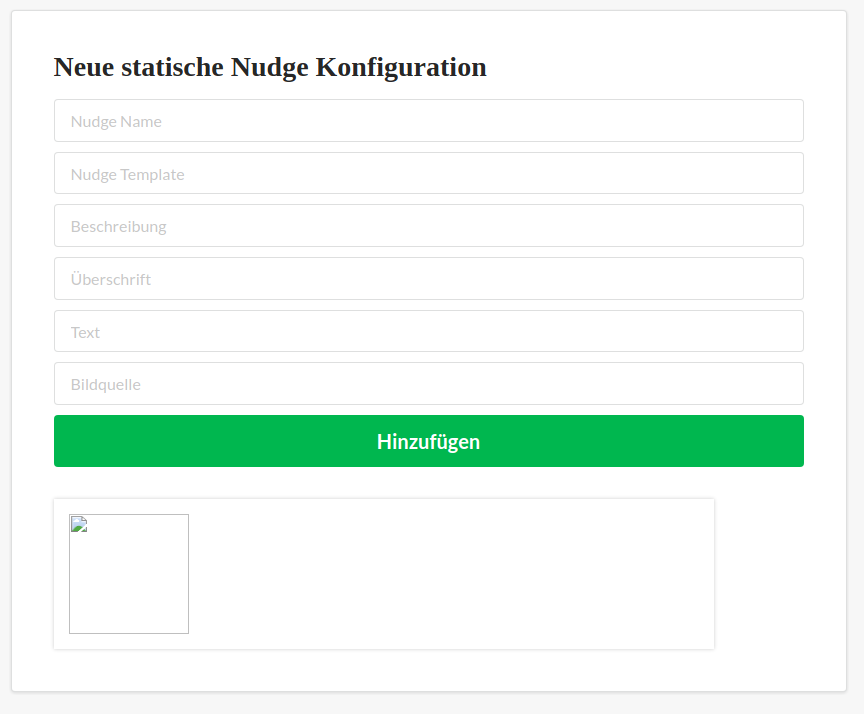Select the Bildquelle placeholder text
The height and width of the screenshot is (714, 864).
(105, 383)
